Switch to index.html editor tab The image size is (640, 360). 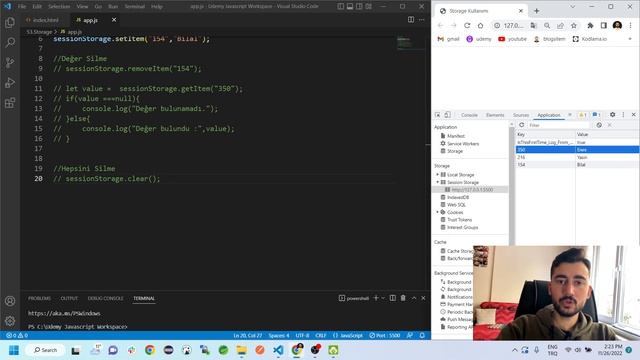tap(42, 20)
